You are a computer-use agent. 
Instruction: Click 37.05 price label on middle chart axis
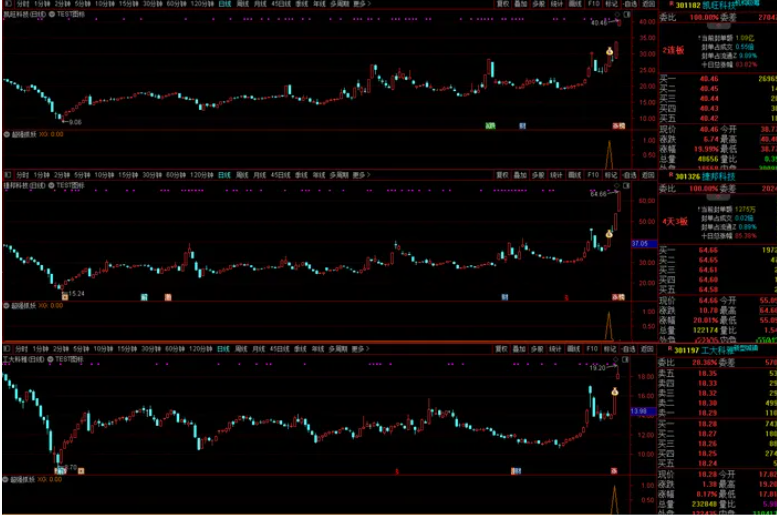pos(640,243)
